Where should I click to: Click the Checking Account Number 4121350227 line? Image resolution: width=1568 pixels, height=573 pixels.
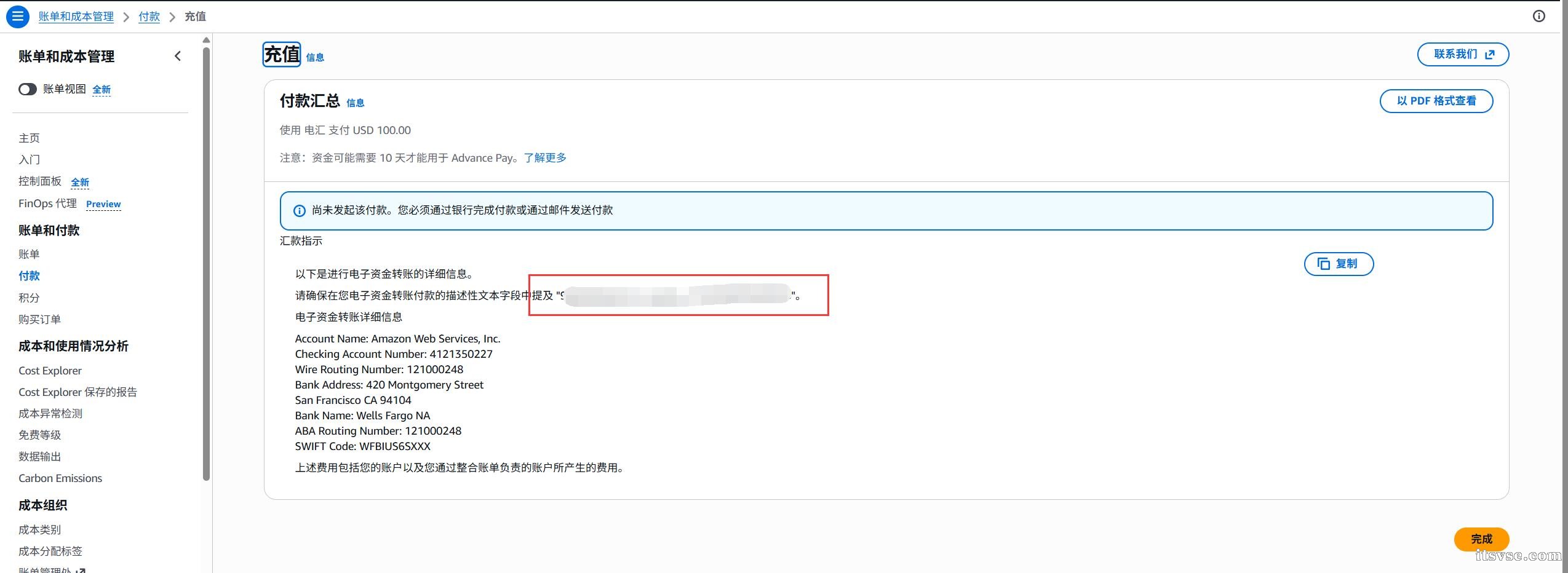(x=394, y=354)
